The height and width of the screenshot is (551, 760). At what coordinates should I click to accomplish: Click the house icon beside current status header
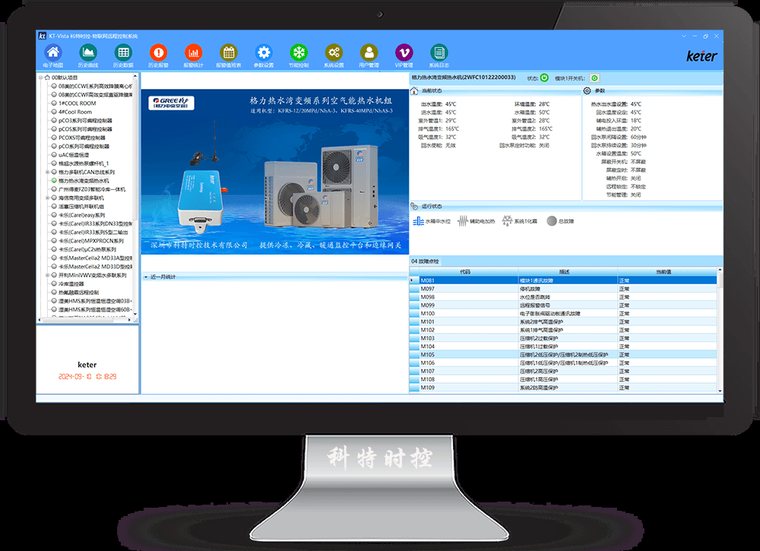pos(414,91)
